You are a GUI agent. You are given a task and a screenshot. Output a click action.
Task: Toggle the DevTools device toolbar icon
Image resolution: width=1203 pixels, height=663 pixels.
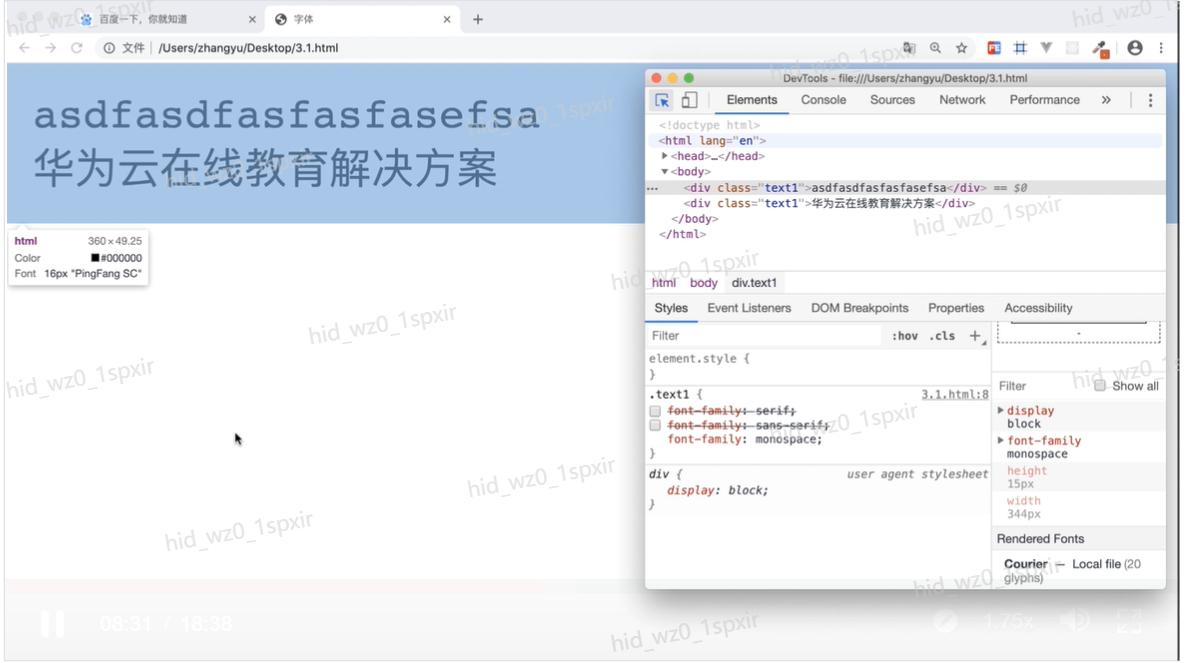click(689, 100)
